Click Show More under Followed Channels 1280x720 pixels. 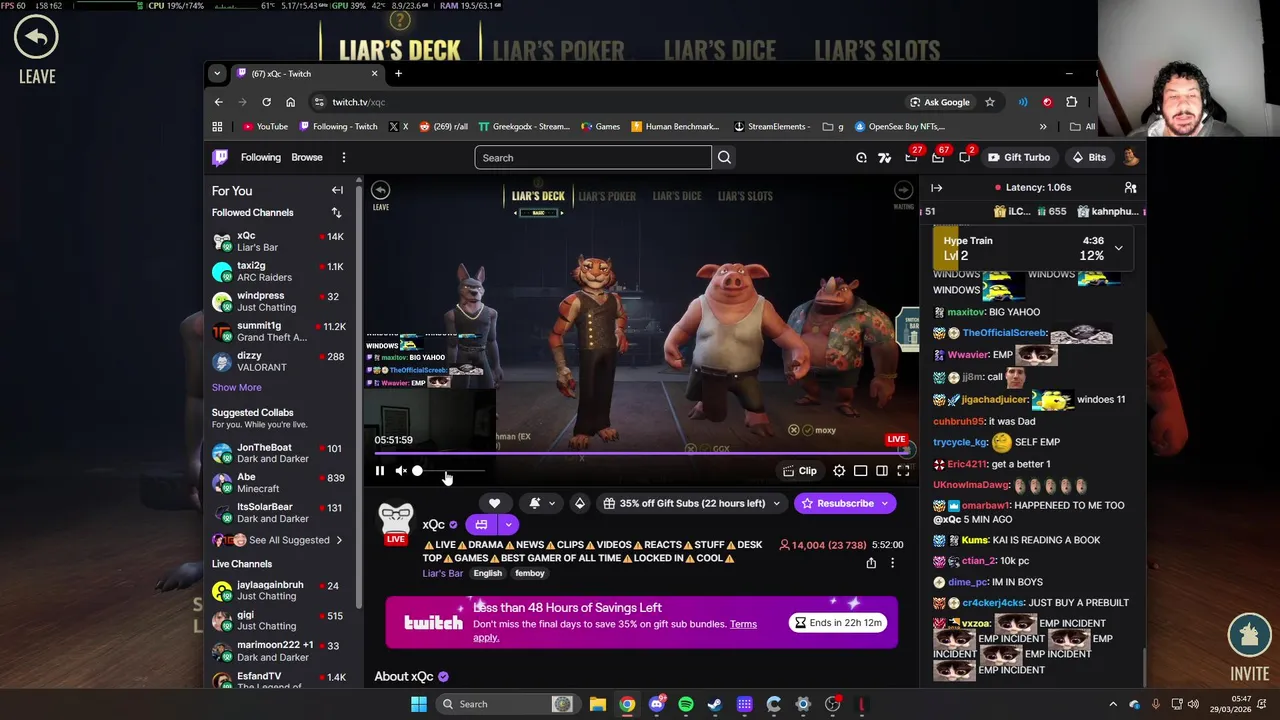tap(236, 387)
